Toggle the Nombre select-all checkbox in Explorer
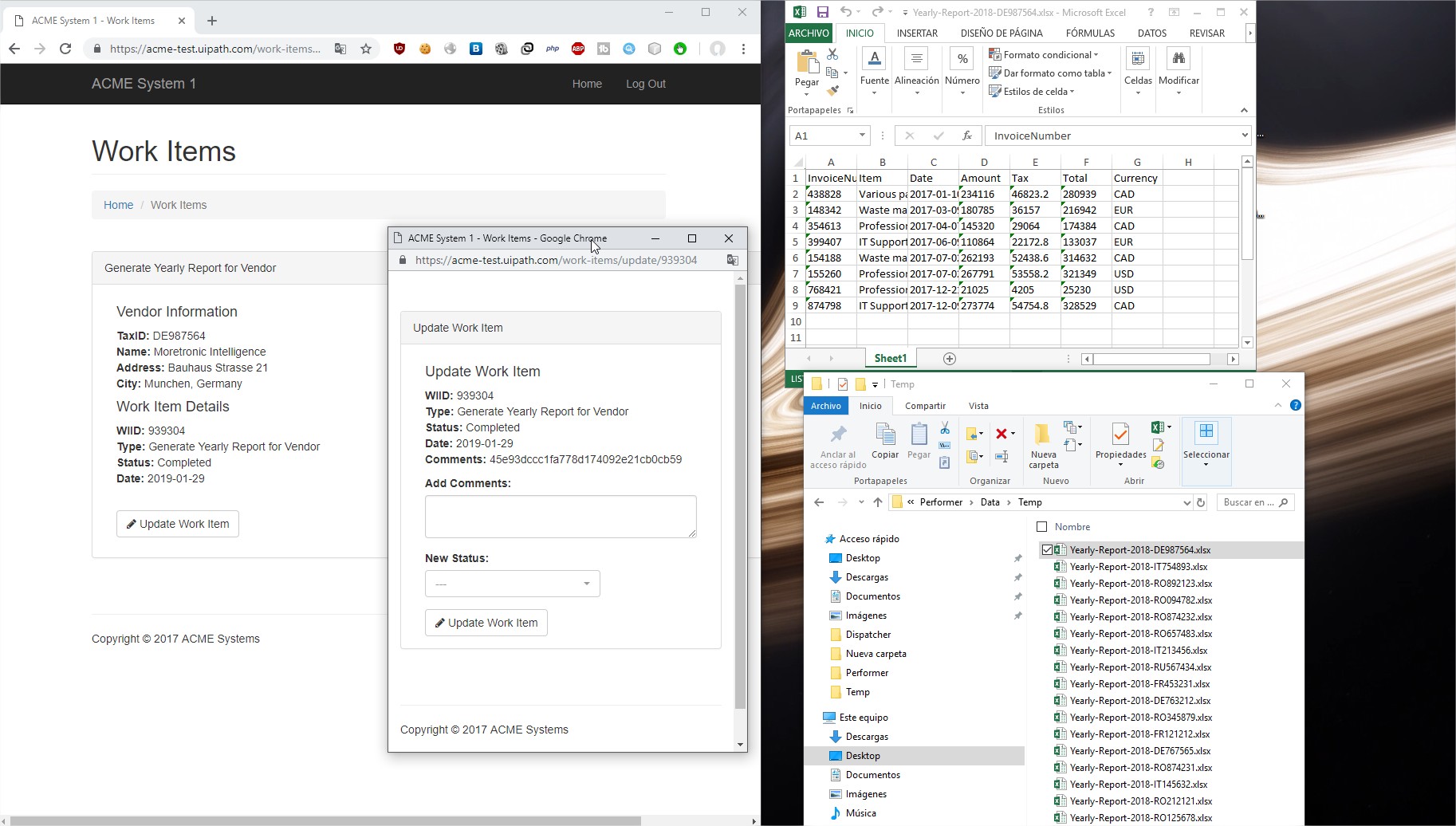This screenshot has height=826, width=1456. 1041,527
